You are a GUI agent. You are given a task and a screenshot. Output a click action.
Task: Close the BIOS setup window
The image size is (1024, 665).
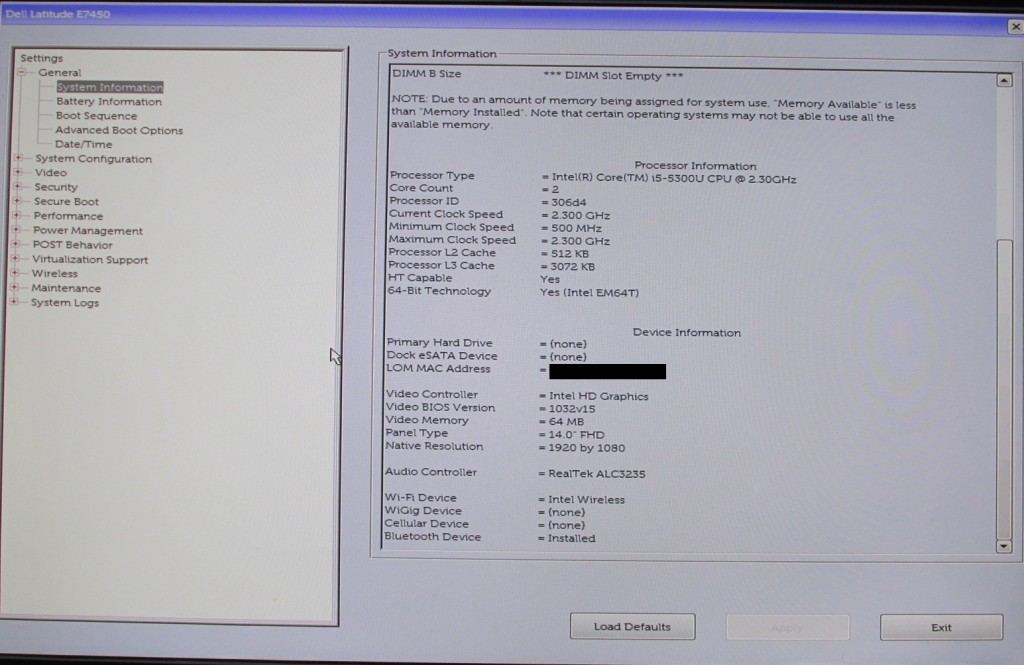pyautogui.click(x=1016, y=27)
